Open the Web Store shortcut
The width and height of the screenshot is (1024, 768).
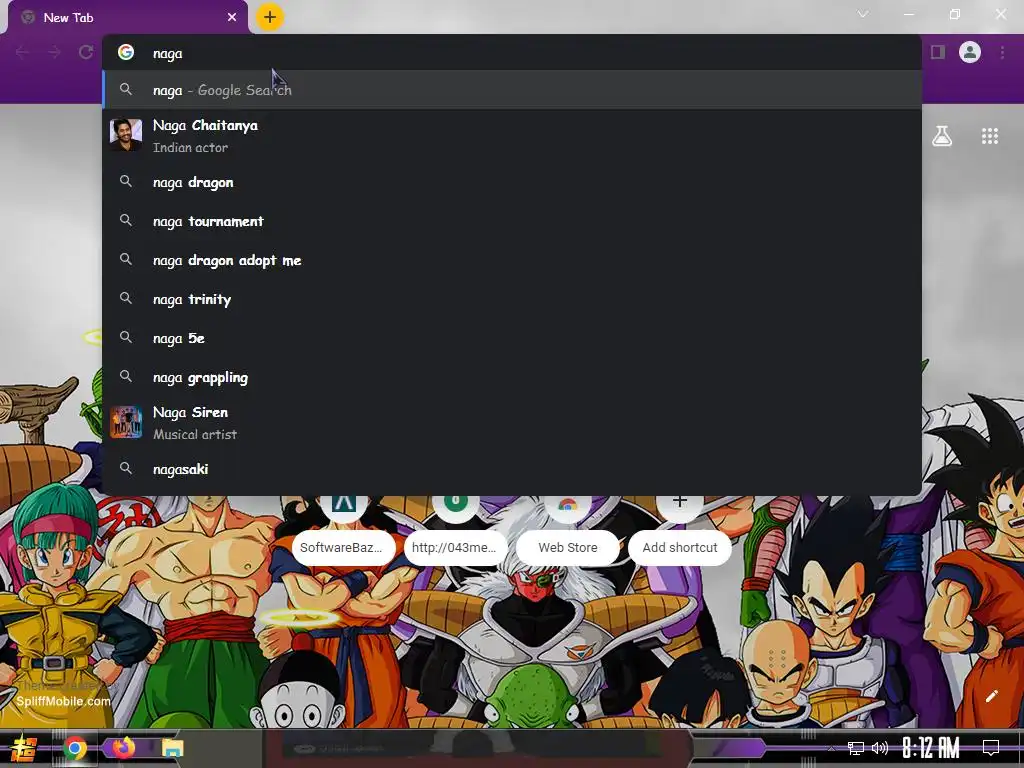(568, 531)
